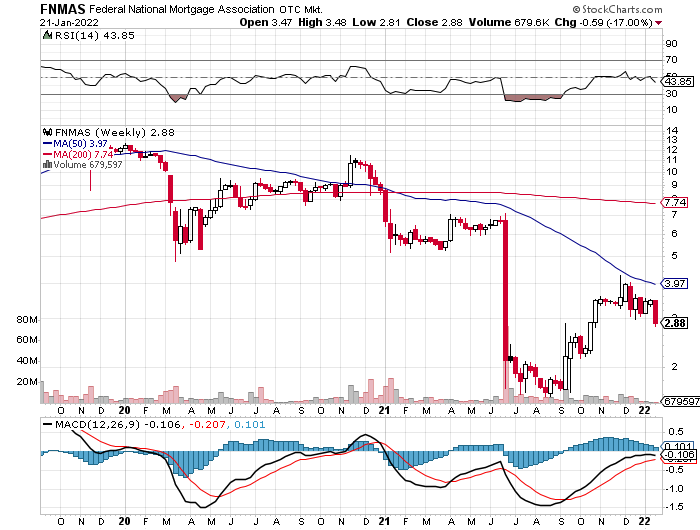Click the volume bars icon in legend

[x=47, y=165]
